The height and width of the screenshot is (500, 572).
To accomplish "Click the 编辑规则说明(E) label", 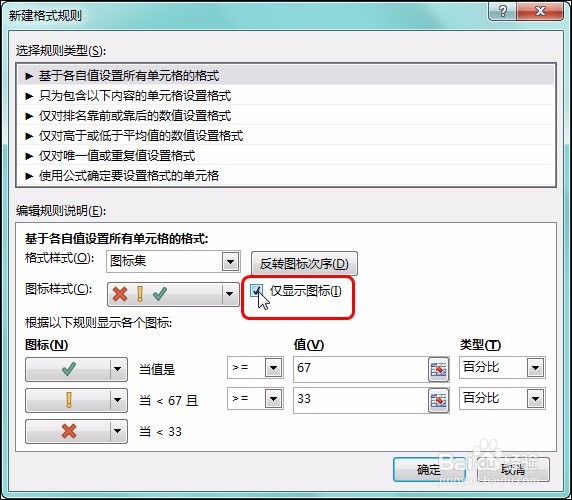I will point(61,211).
